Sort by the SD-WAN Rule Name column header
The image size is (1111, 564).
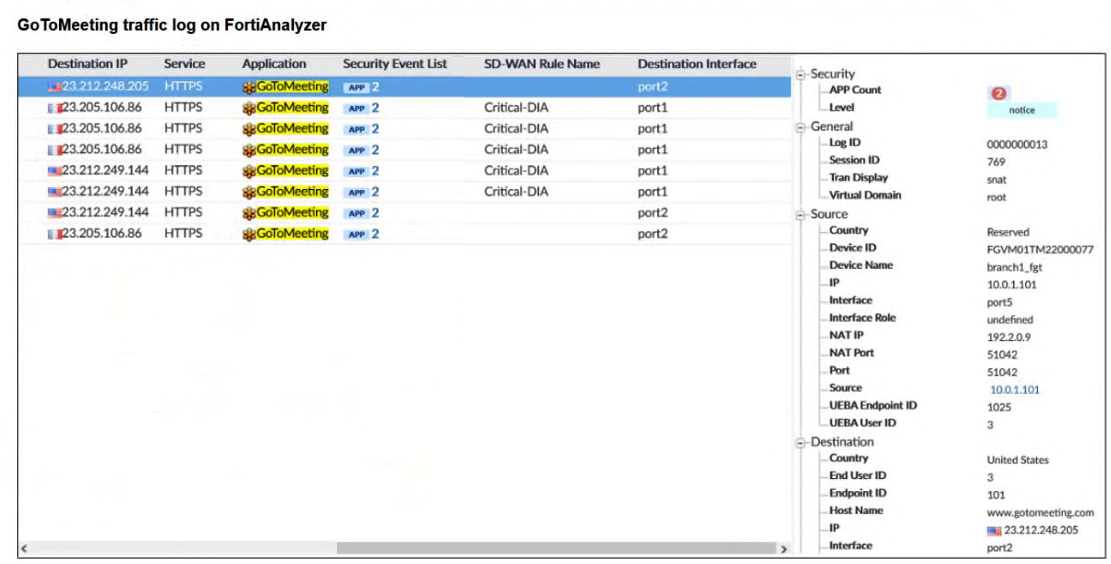pyautogui.click(x=542, y=64)
